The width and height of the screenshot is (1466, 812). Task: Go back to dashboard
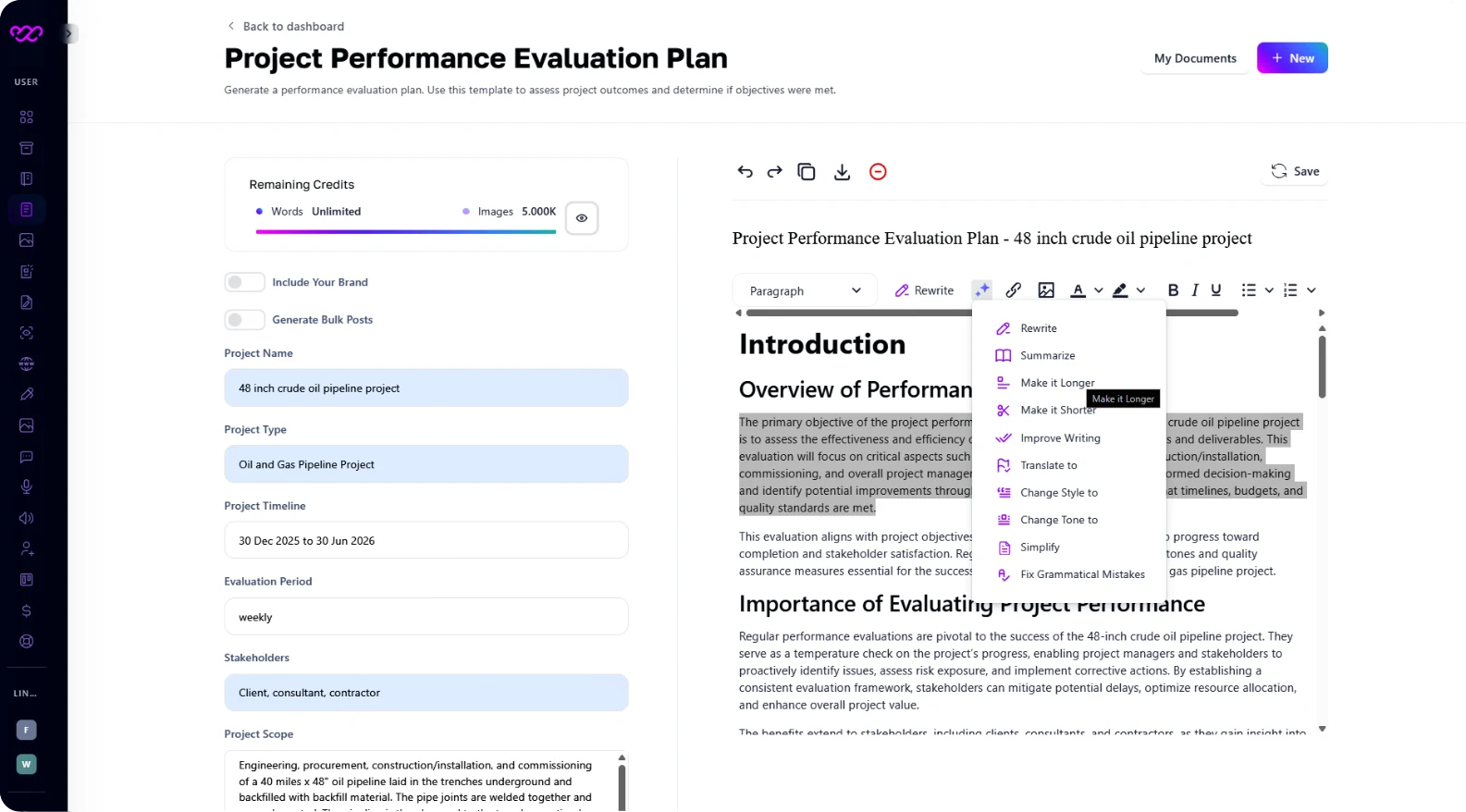[x=286, y=26]
